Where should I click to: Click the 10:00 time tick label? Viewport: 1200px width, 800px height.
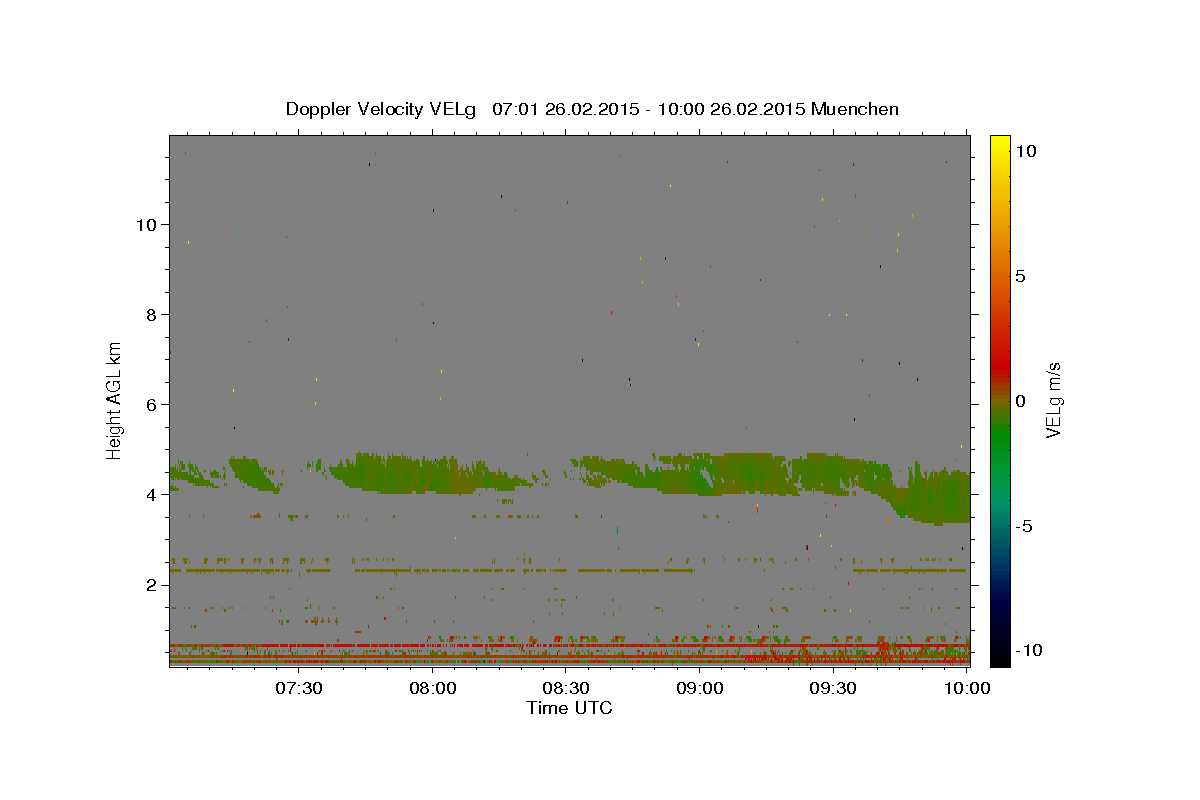click(x=967, y=688)
